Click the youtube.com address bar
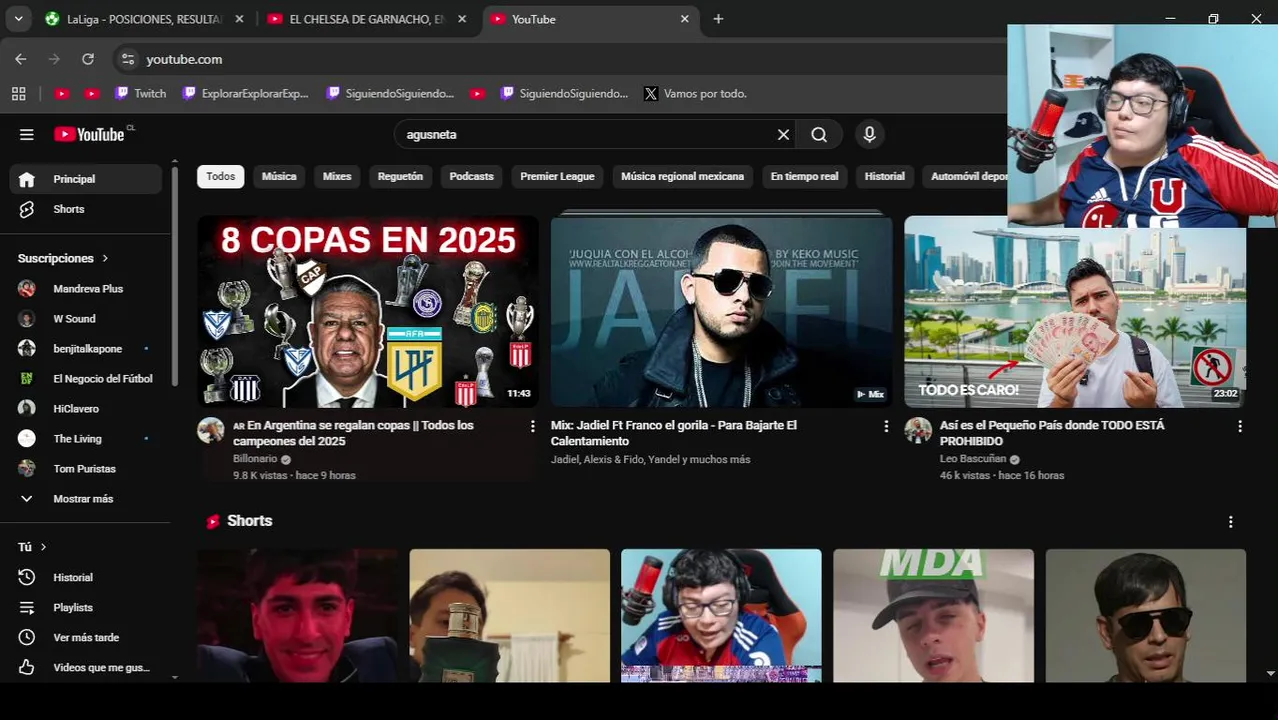 pos(560,59)
